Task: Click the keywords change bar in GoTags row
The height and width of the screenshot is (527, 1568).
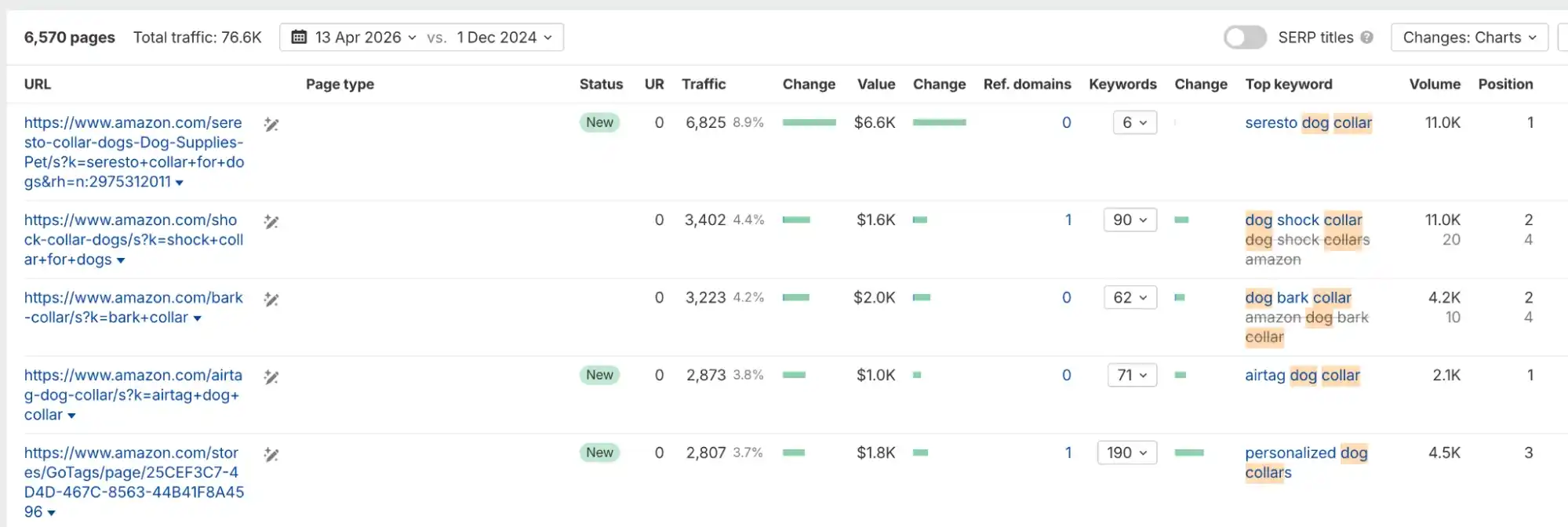Action: click(1189, 452)
